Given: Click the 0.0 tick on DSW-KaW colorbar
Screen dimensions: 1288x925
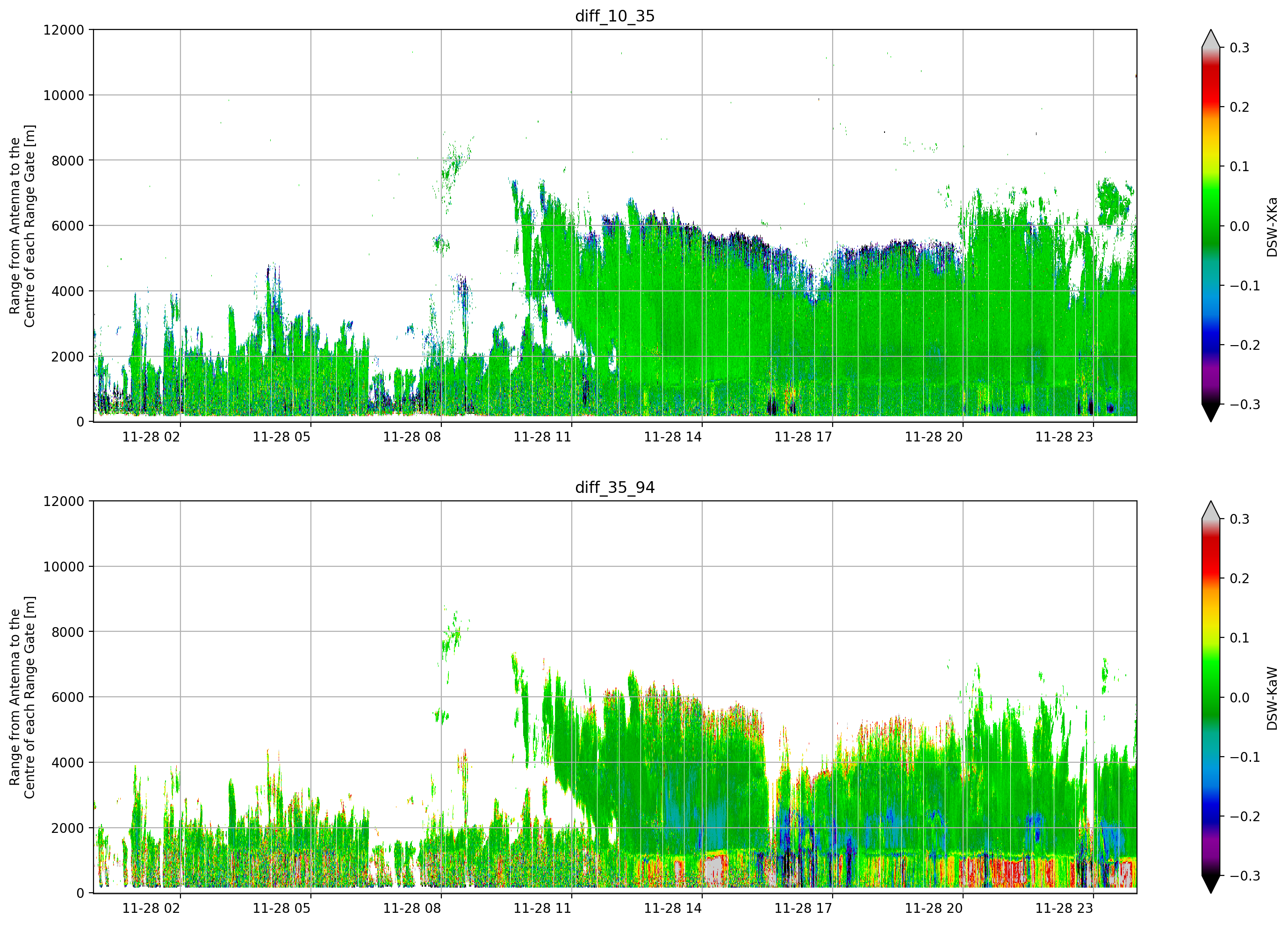Looking at the screenshot, I should (1240, 698).
